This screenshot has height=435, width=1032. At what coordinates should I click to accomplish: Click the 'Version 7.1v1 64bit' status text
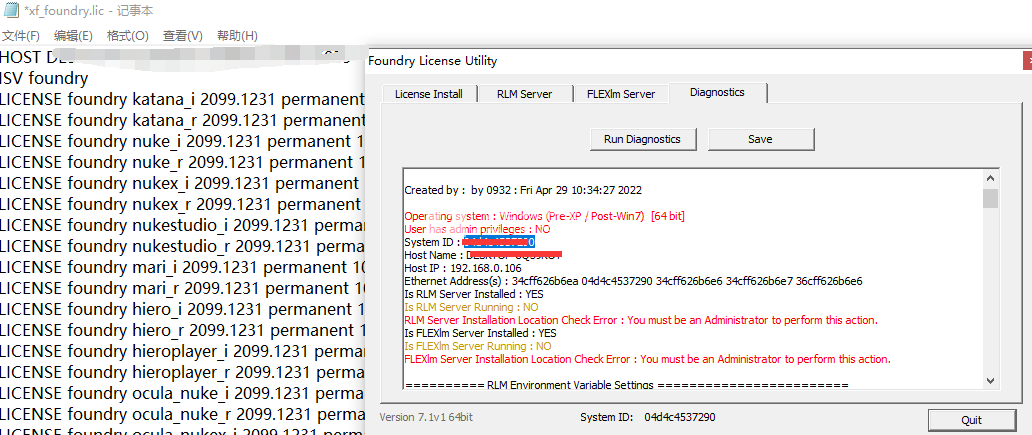426,417
